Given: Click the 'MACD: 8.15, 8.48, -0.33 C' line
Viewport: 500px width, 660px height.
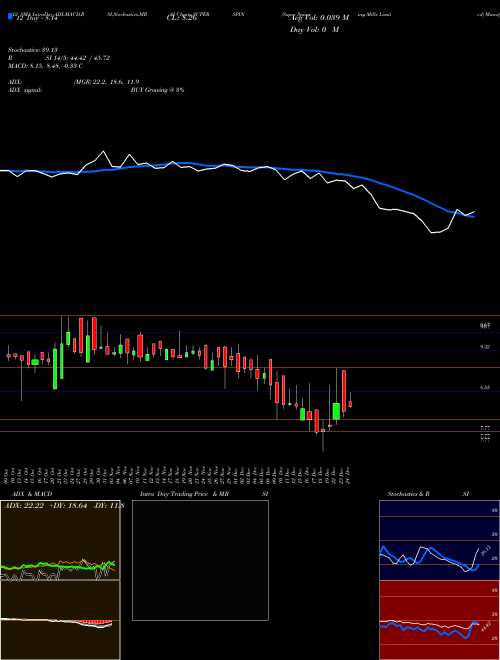Looking at the screenshot, I should click(x=45, y=66).
